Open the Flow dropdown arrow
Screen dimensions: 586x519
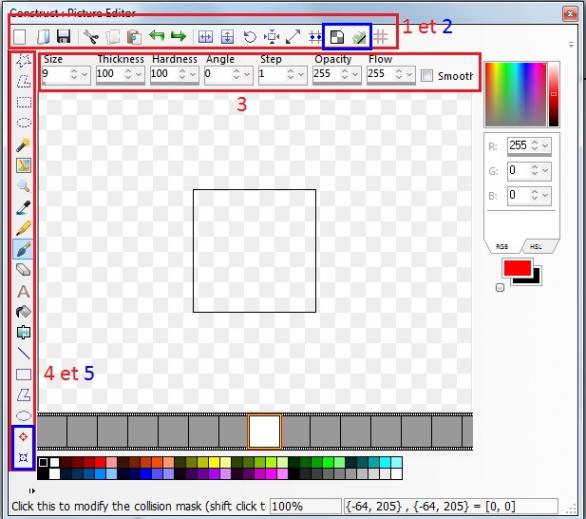(410, 74)
